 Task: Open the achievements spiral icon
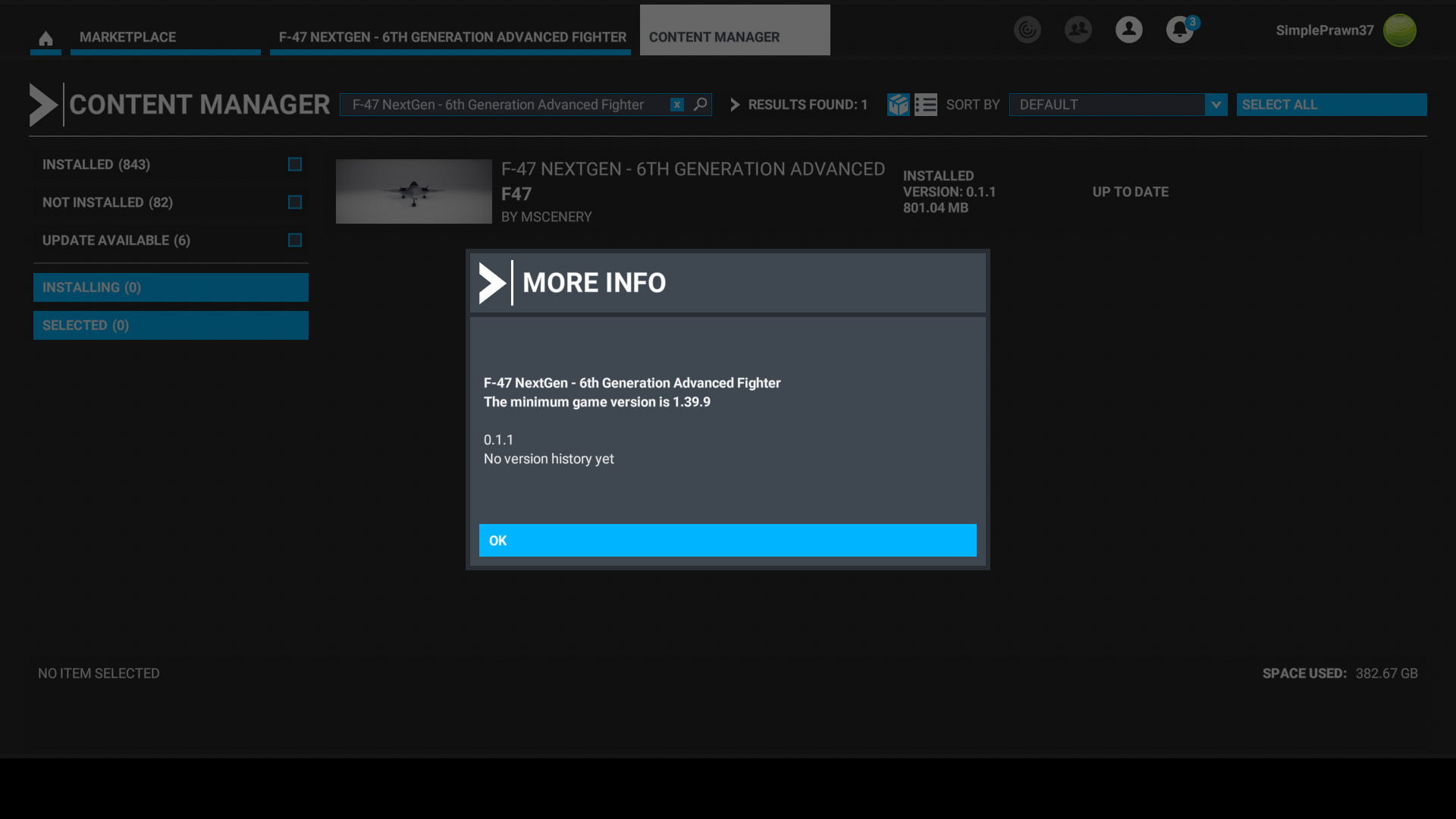pyautogui.click(x=1028, y=30)
